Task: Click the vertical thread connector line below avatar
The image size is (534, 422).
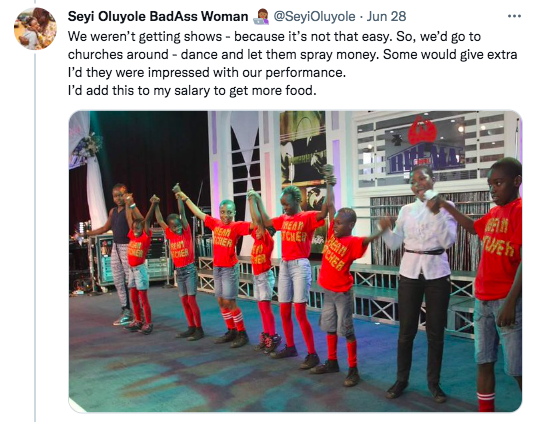Action: pyautogui.click(x=35, y=237)
